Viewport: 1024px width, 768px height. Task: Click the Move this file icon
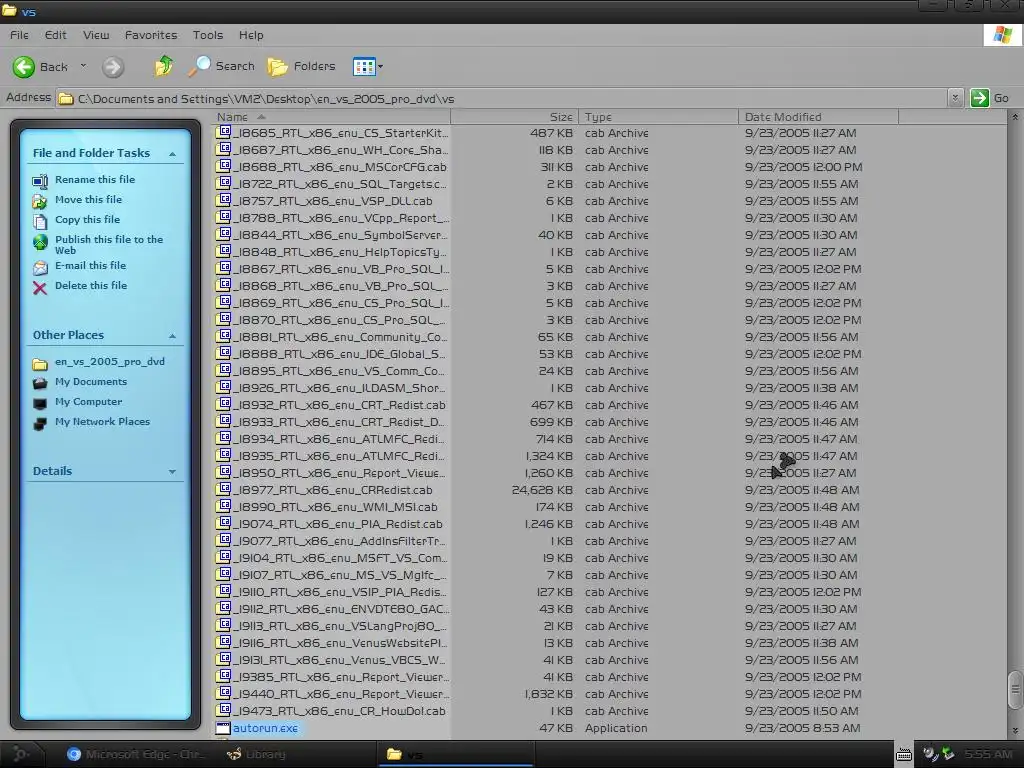[x=40, y=201]
